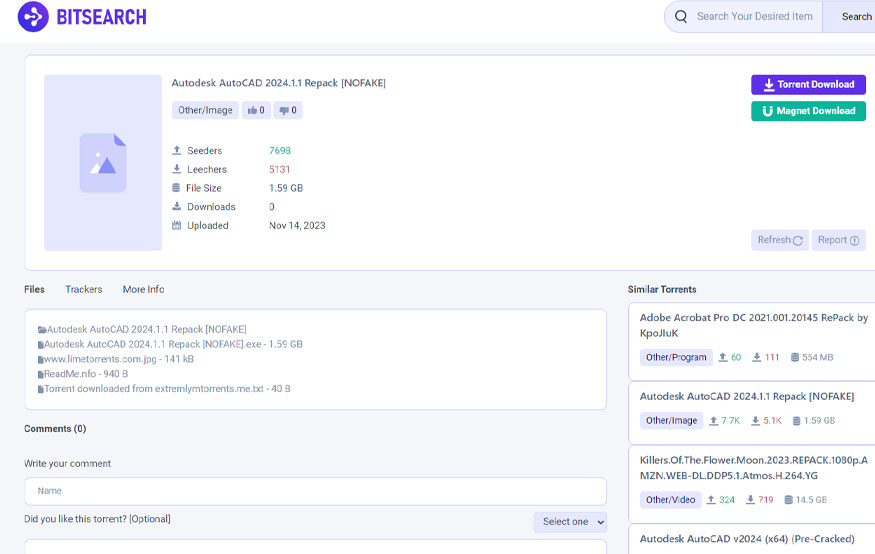Viewport: 875px width, 554px height.
Task: Click the ReadMe.nfo file row
Action: click(x=83, y=374)
